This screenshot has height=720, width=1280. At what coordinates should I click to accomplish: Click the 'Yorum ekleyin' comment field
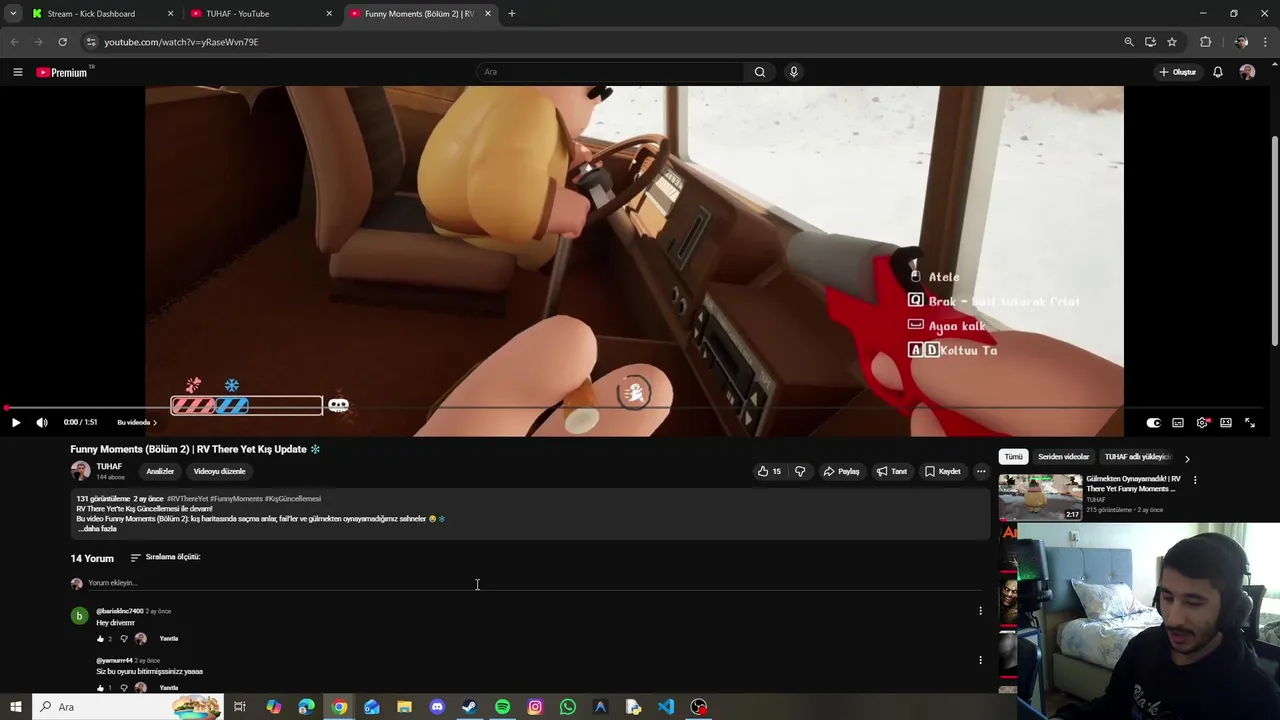pyautogui.click(x=535, y=583)
